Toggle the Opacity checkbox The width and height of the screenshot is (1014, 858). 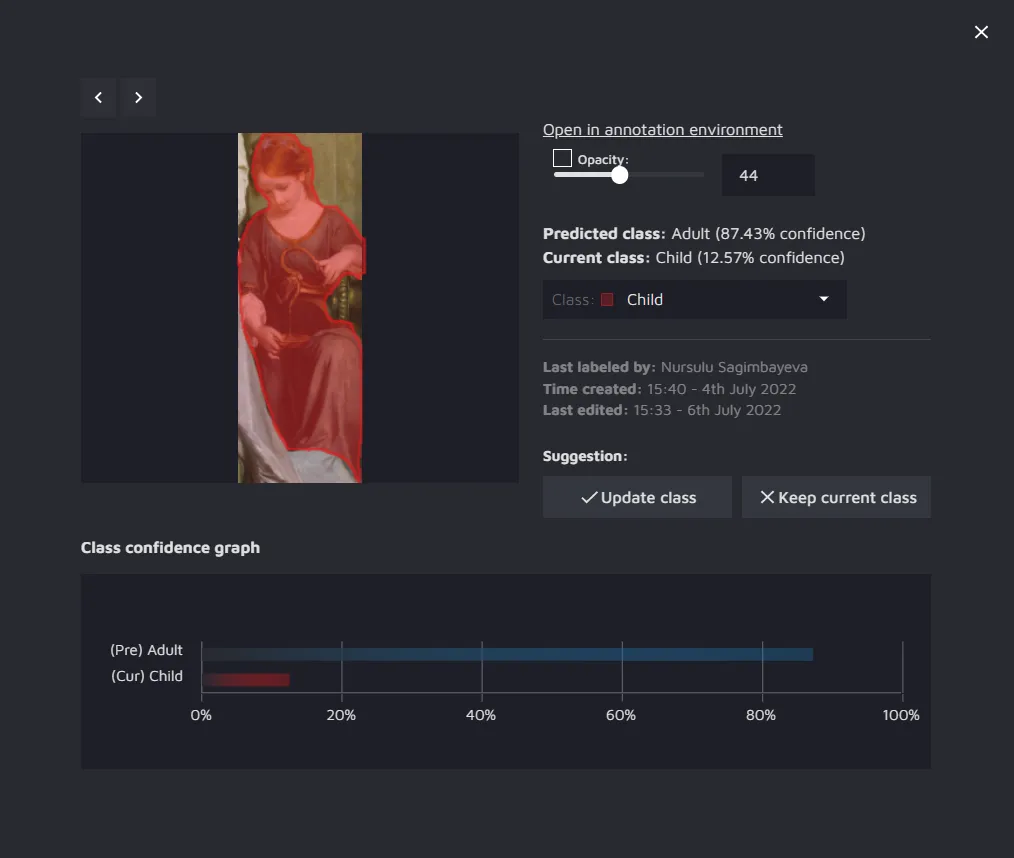tap(562, 158)
